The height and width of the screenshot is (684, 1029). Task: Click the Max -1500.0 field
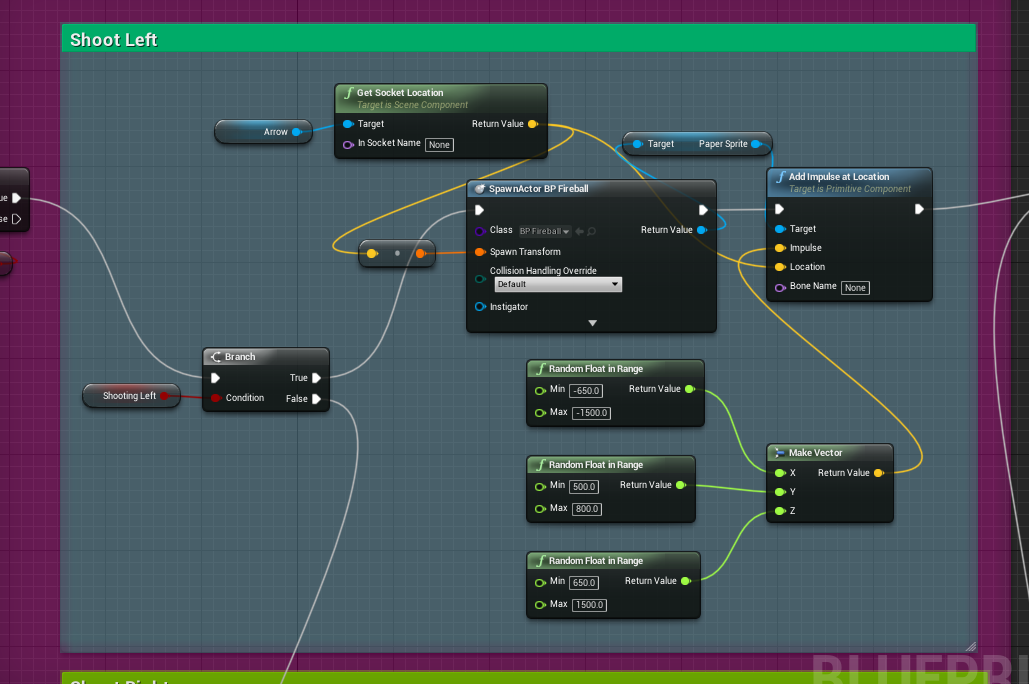pyautogui.click(x=591, y=413)
